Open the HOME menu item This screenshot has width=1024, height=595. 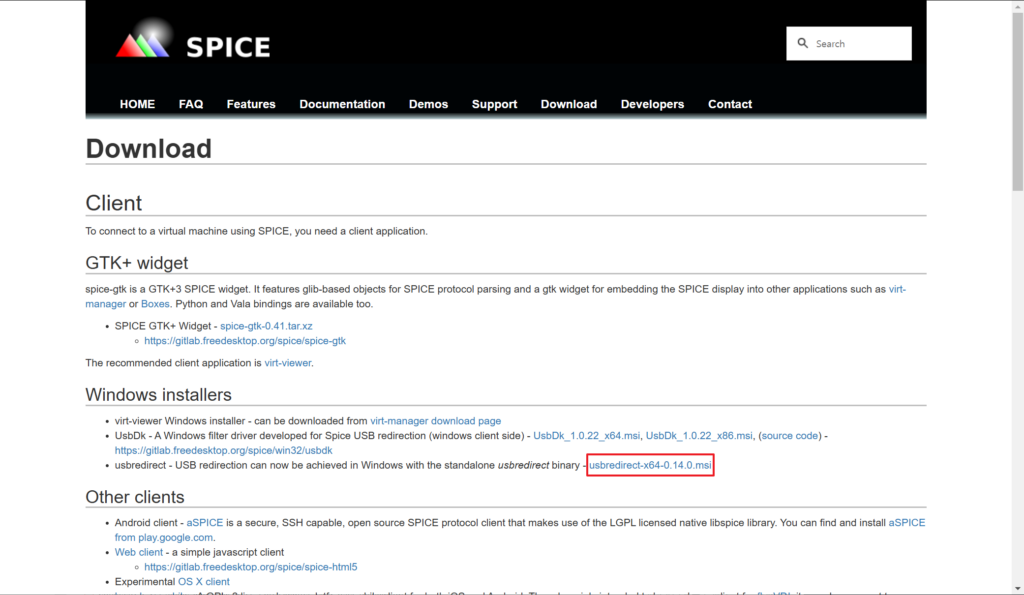coord(137,104)
